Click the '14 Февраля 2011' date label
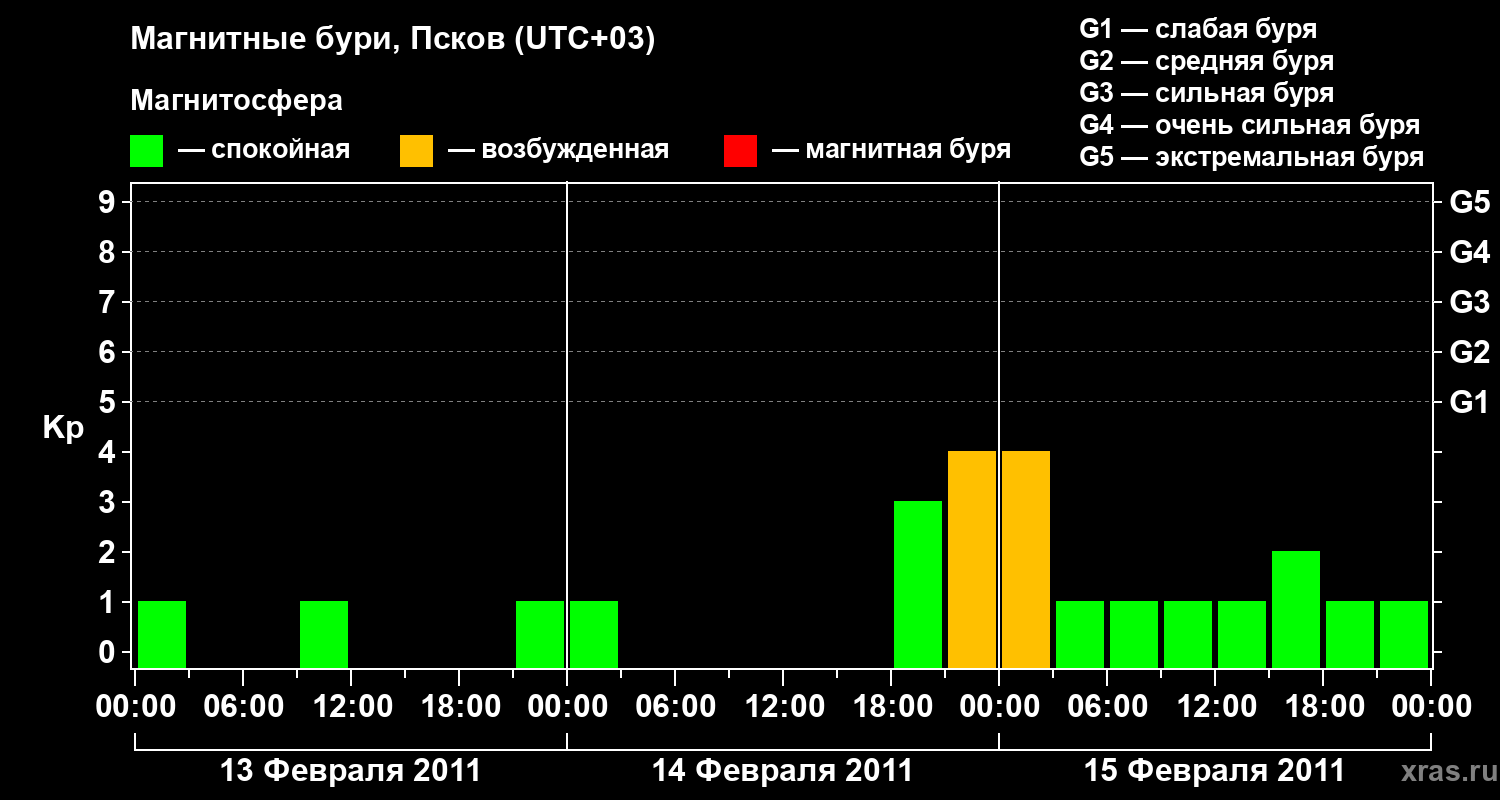 click(x=783, y=771)
